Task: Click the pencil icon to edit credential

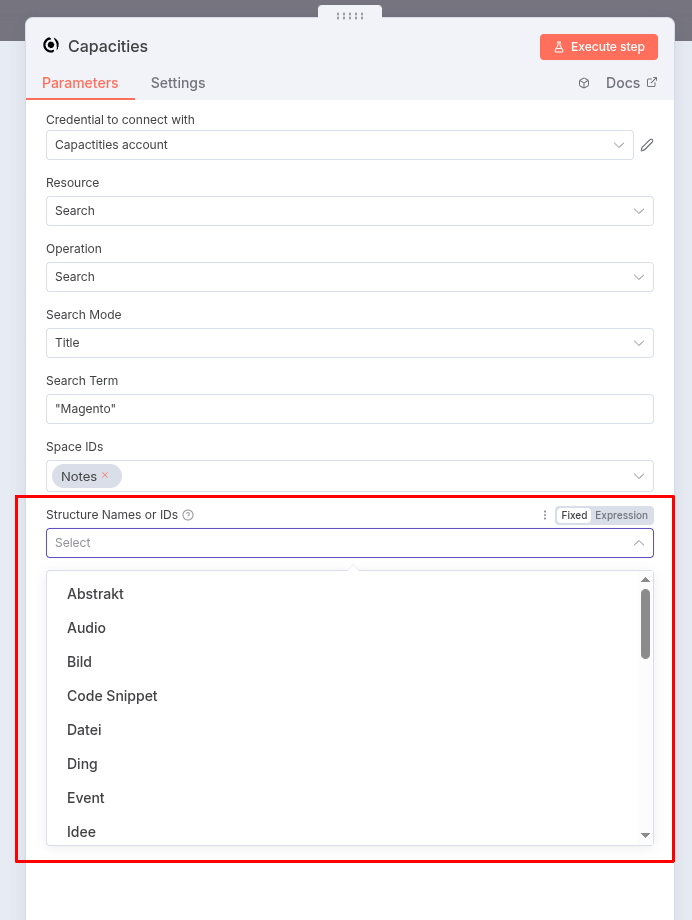Action: coord(647,145)
